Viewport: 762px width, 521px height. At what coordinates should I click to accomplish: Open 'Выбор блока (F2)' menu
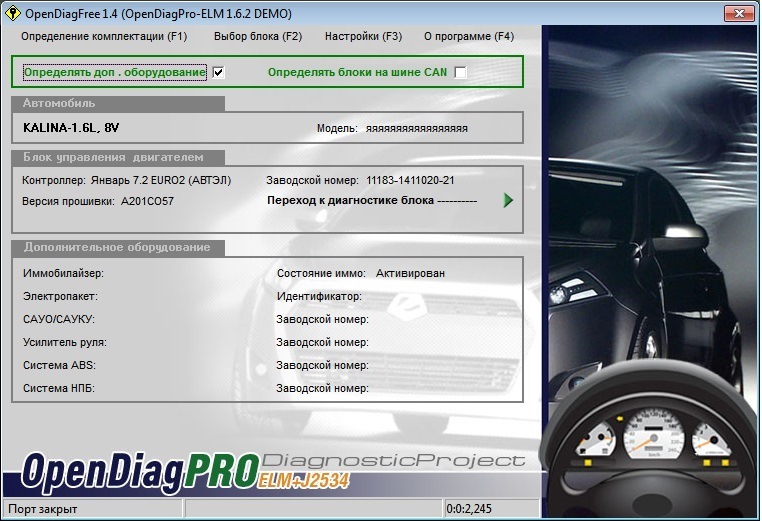pyautogui.click(x=258, y=36)
